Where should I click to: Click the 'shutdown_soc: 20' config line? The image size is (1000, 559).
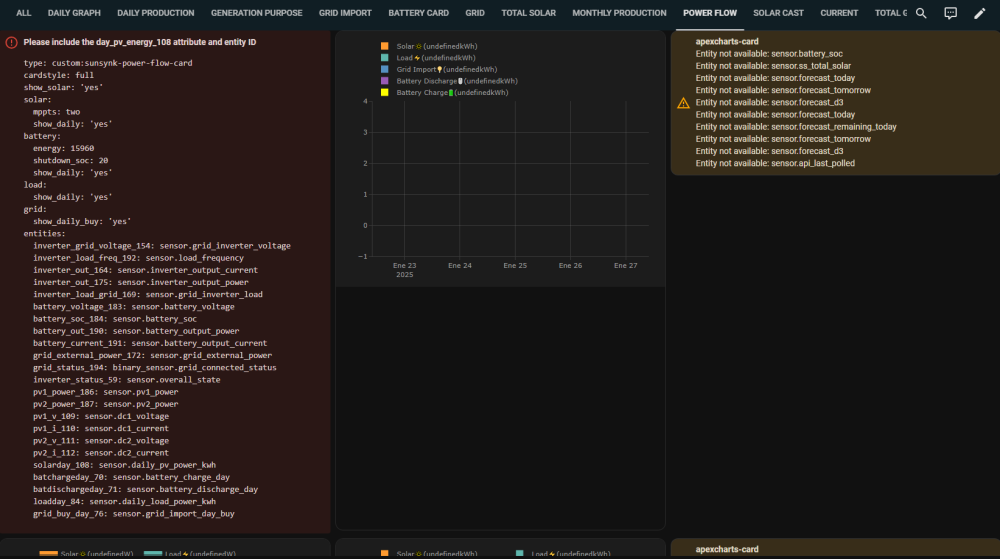point(71,161)
